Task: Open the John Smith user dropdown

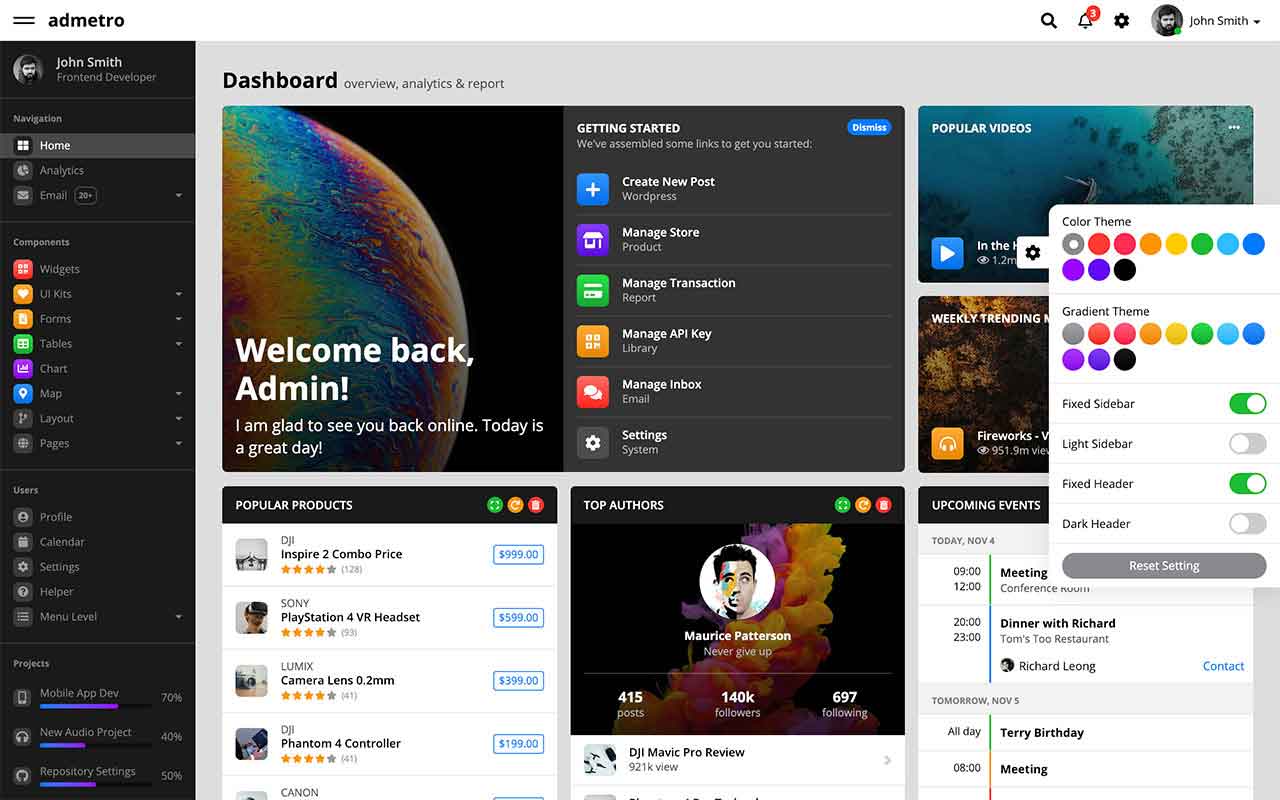Action: (x=1206, y=21)
